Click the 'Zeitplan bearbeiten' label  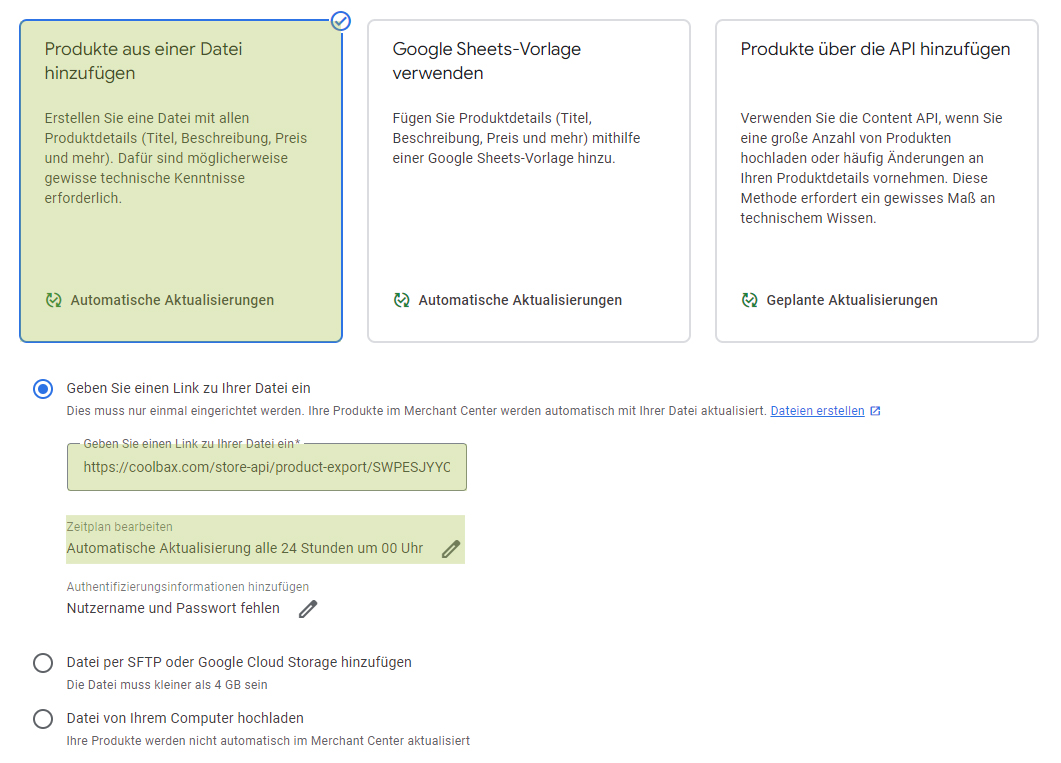(120, 527)
